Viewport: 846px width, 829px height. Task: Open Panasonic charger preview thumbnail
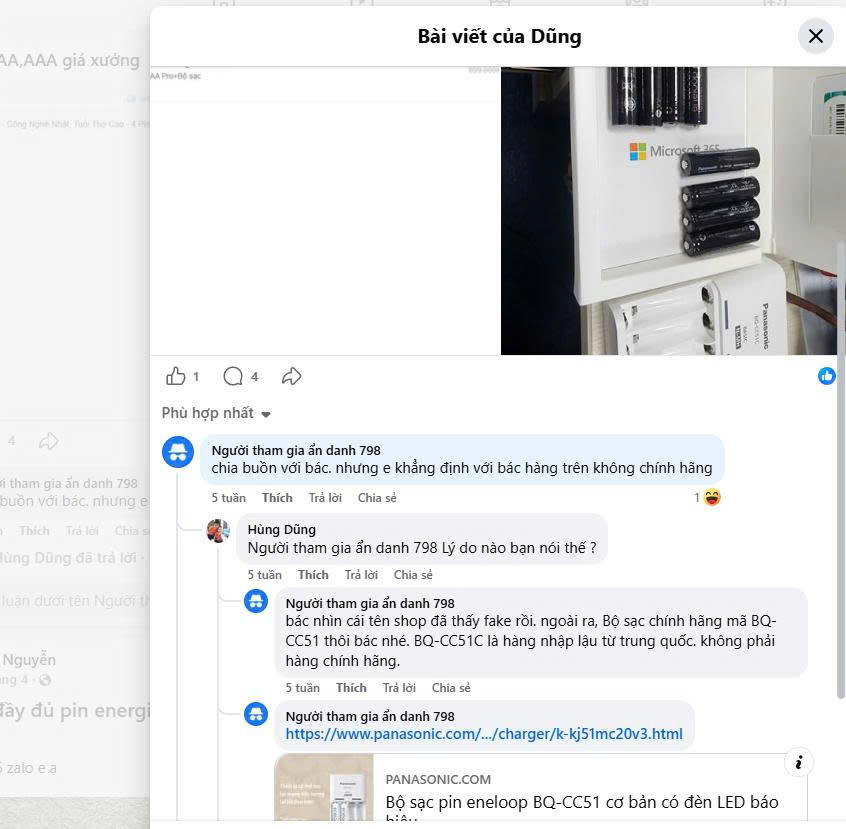324,787
